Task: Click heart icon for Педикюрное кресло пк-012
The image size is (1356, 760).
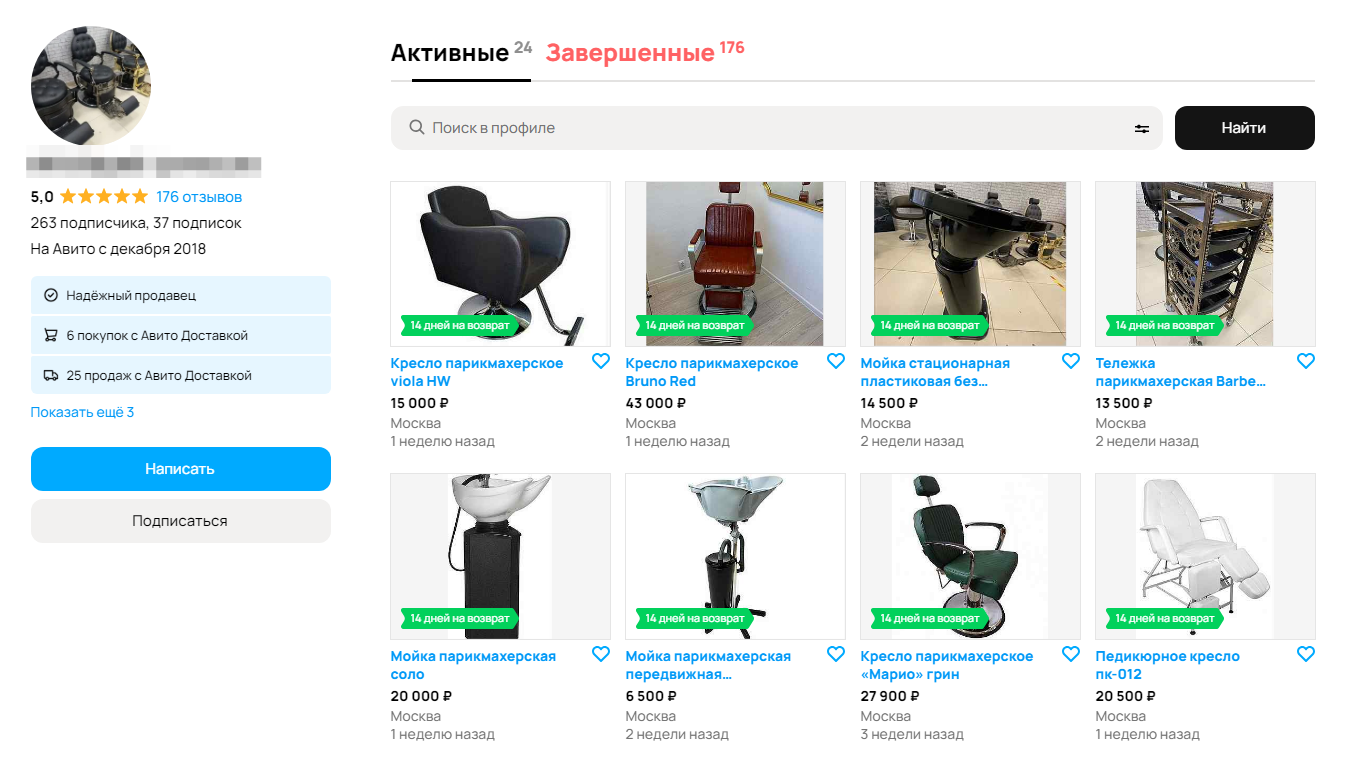Action: 1306,654
